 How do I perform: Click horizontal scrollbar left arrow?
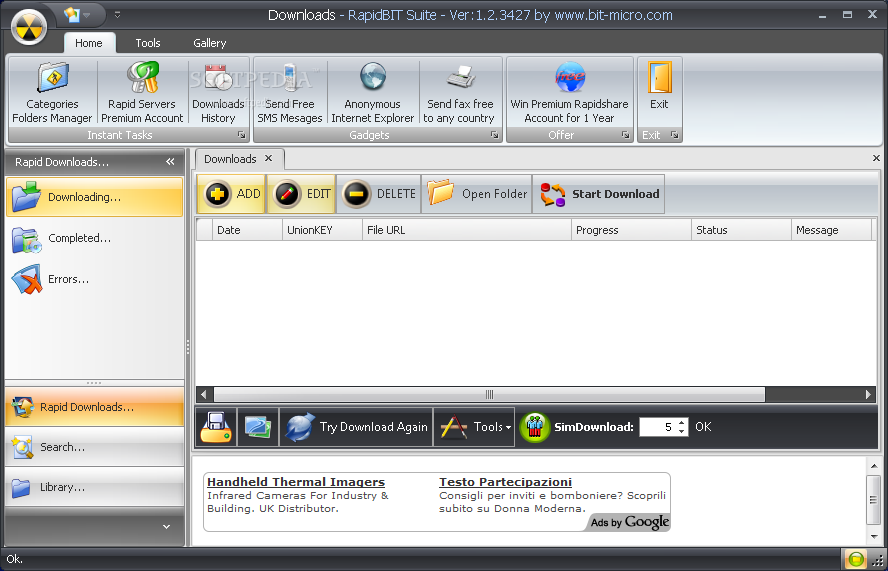[x=204, y=394]
